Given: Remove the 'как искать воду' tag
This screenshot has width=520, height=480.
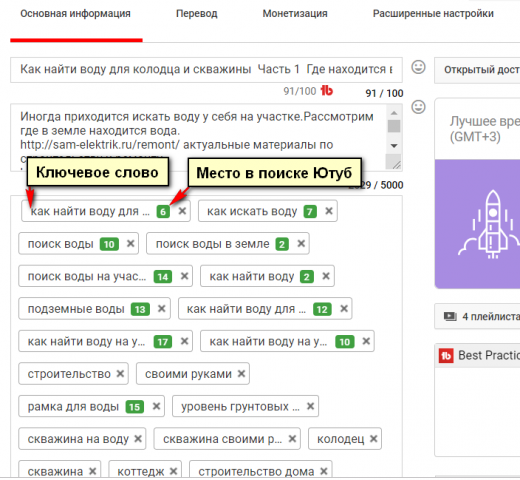Looking at the screenshot, I should point(329,211).
